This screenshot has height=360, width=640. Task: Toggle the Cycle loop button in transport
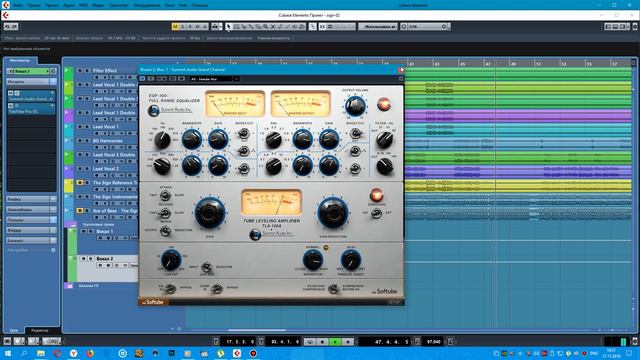pyautogui.click(x=309, y=341)
